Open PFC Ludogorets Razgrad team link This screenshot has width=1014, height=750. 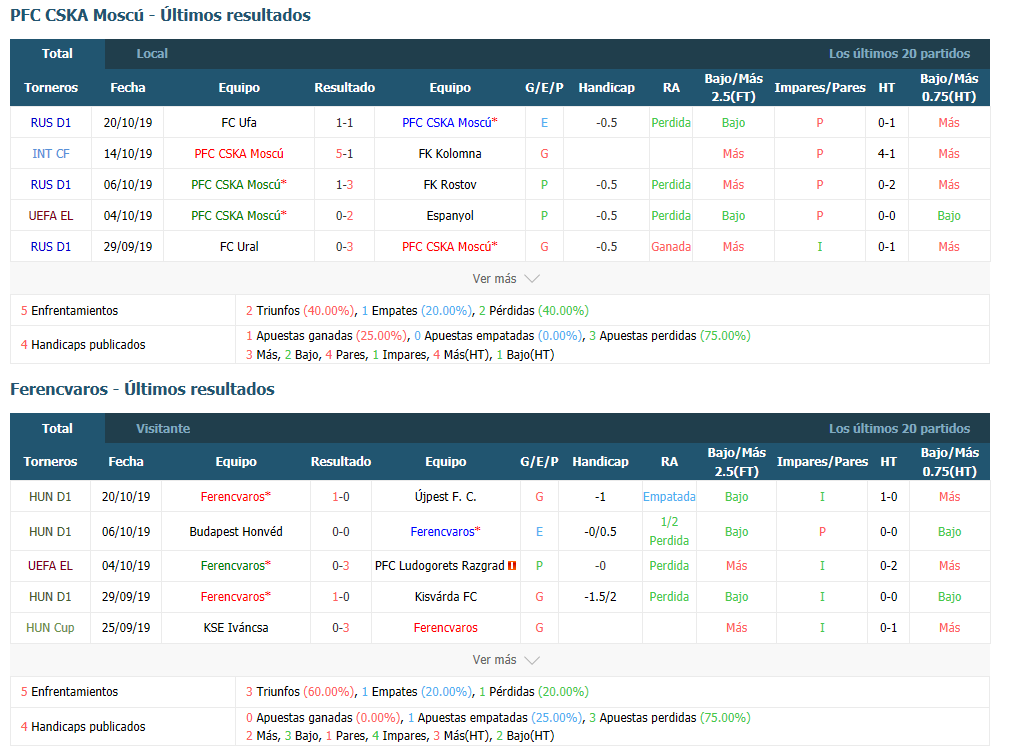point(439,566)
